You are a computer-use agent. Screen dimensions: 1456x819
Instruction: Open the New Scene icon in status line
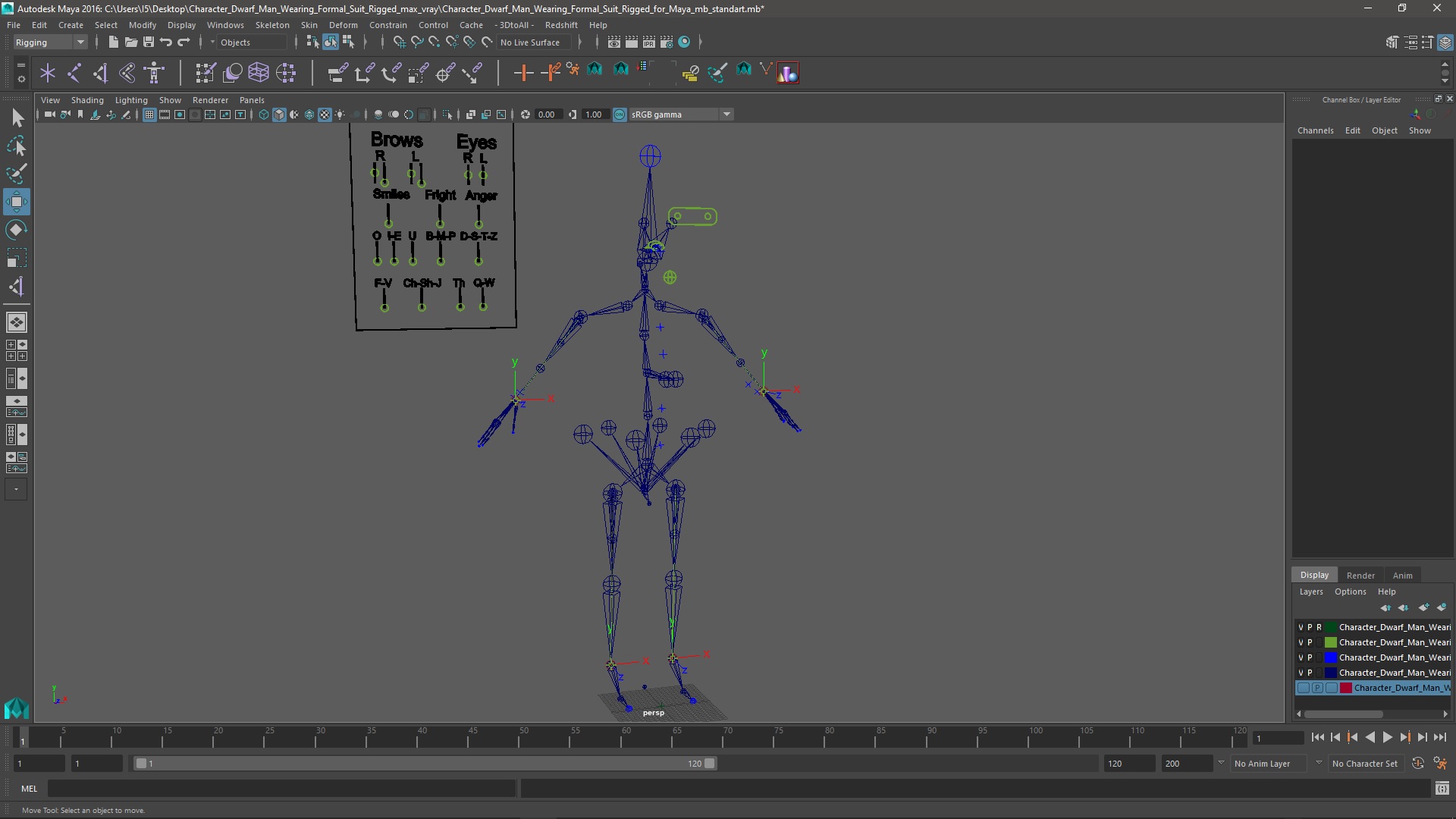coord(113,42)
